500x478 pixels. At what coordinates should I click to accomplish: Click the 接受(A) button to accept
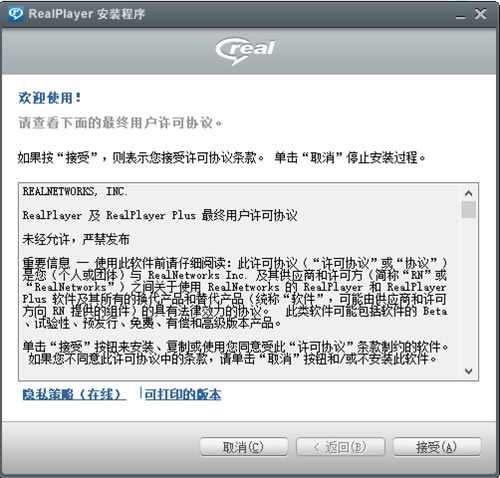pos(437,447)
